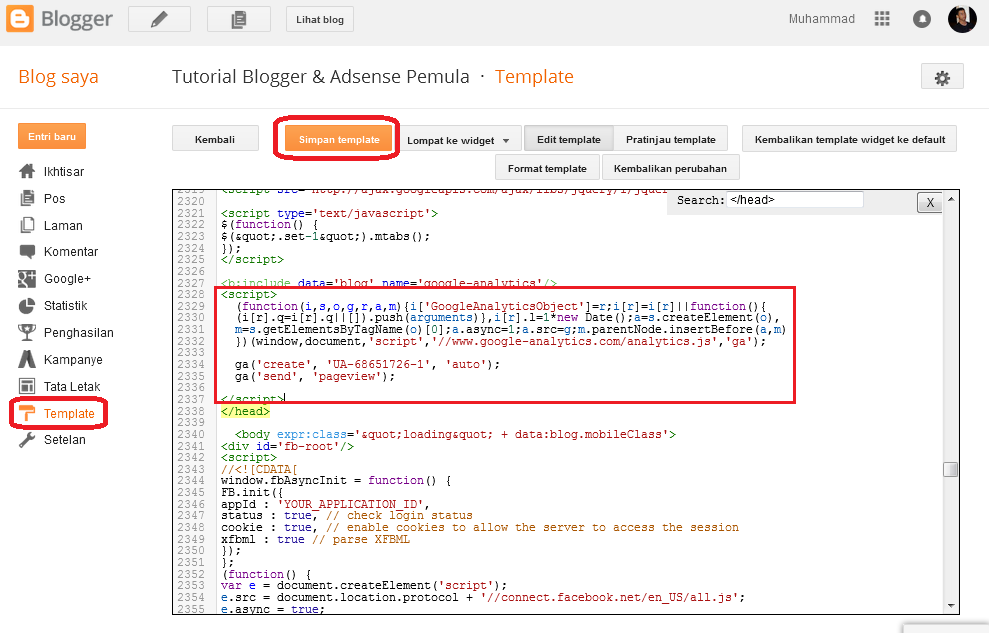The height and width of the screenshot is (633, 989).
Task: Click Tutorial Blogger & Adsense Pemula title
Action: (x=320, y=77)
